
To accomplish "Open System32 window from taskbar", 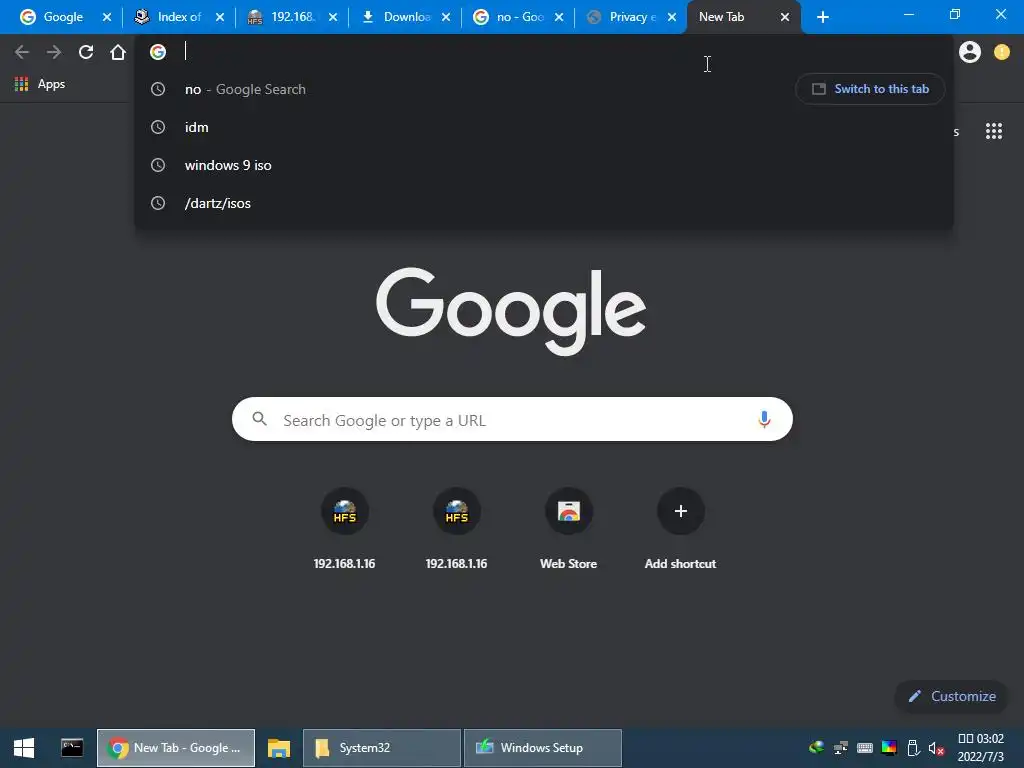I will 382,748.
